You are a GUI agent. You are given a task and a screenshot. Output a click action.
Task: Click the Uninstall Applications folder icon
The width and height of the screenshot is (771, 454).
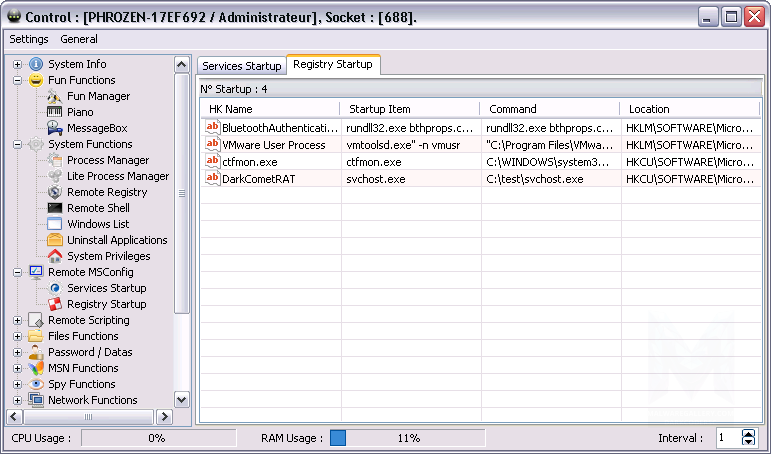(x=55, y=240)
